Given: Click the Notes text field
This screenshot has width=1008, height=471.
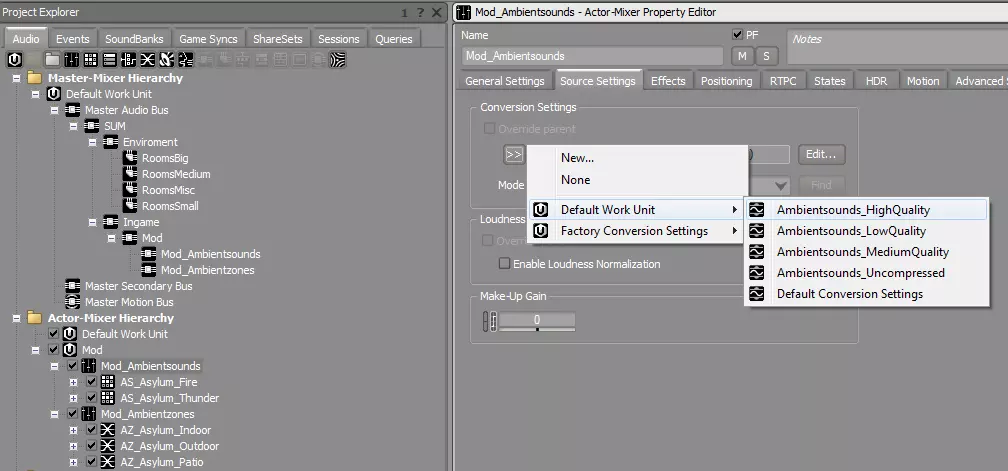Looking at the screenshot, I should [897, 46].
